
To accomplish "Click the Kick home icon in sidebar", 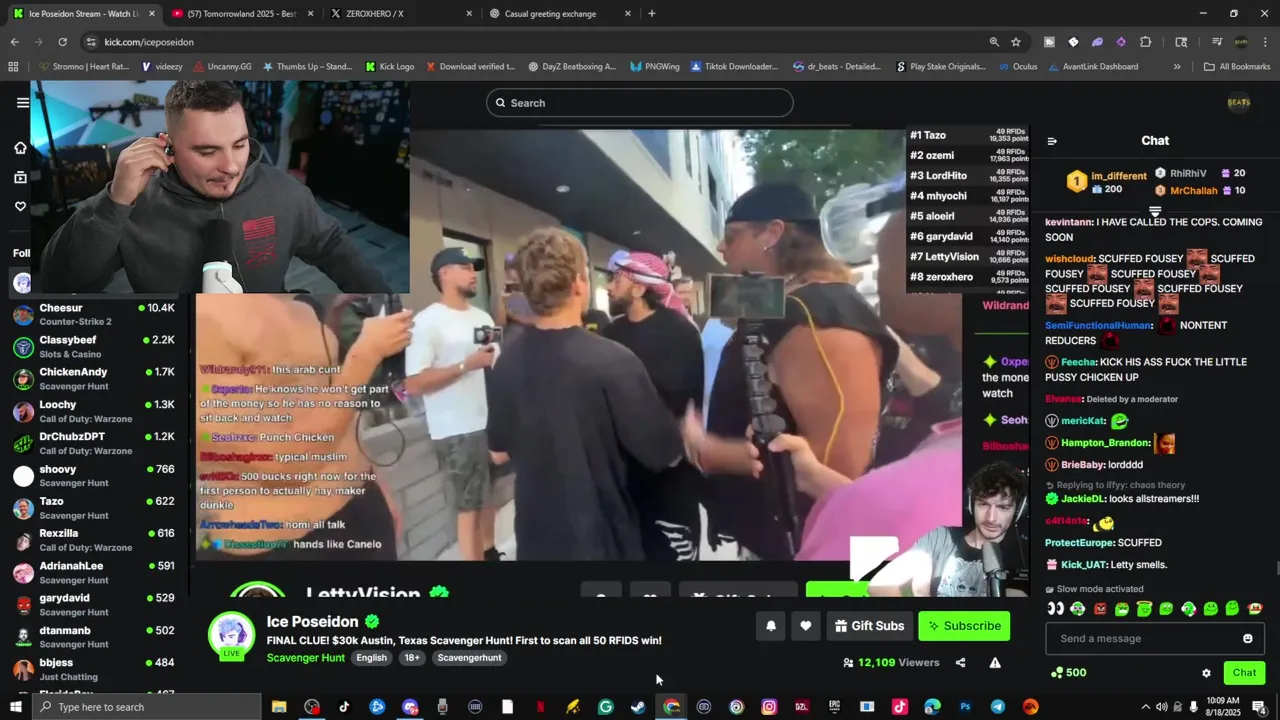I will tap(20, 148).
